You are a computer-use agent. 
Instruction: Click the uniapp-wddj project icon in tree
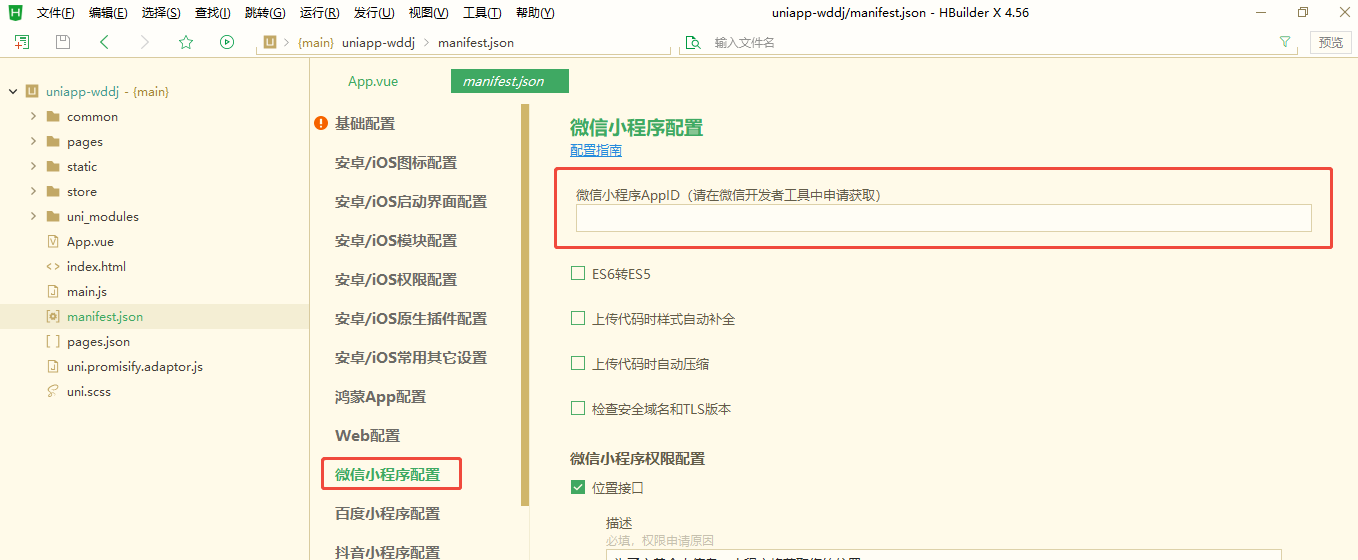tap(32, 91)
